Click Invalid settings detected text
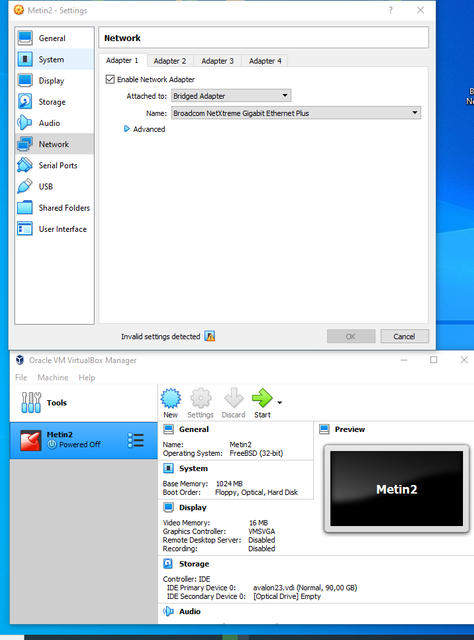Viewport: 474px width, 640px height. pos(160,336)
